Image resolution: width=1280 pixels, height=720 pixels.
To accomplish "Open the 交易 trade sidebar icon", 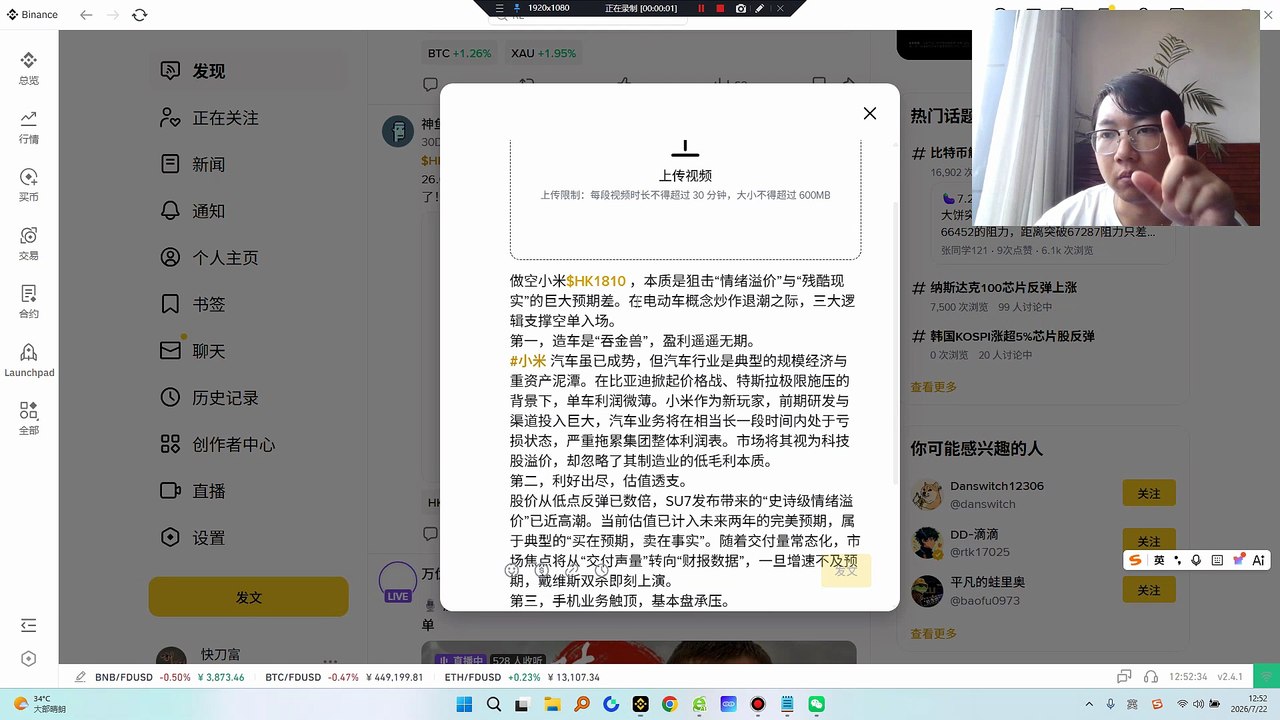I will coord(28,243).
